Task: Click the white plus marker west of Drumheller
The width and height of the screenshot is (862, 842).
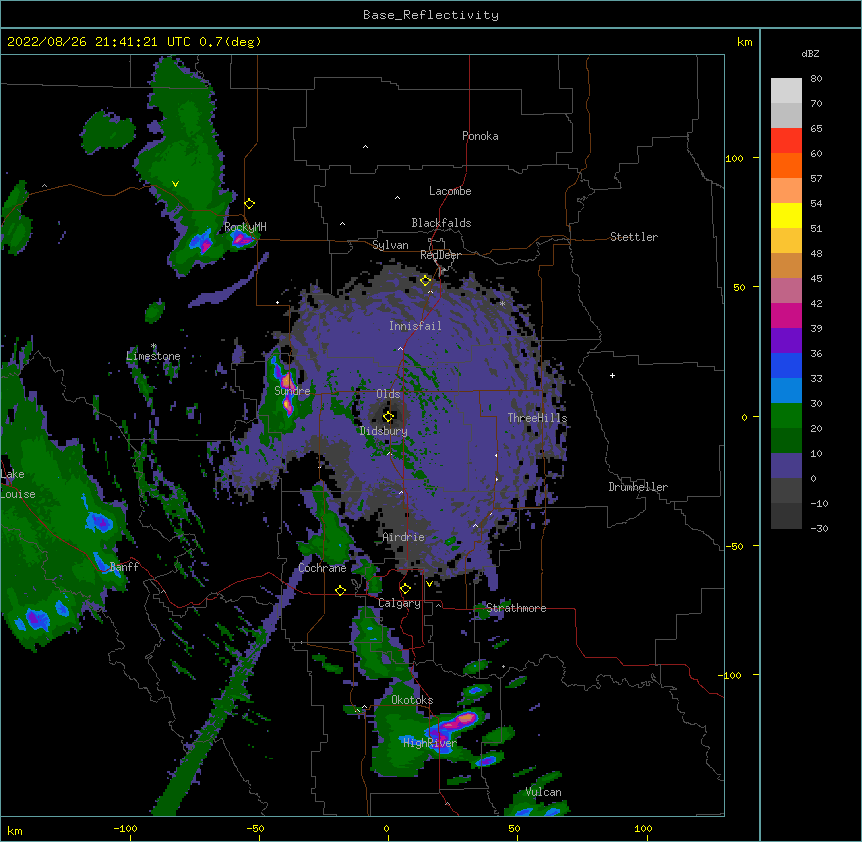Action: click(x=612, y=375)
